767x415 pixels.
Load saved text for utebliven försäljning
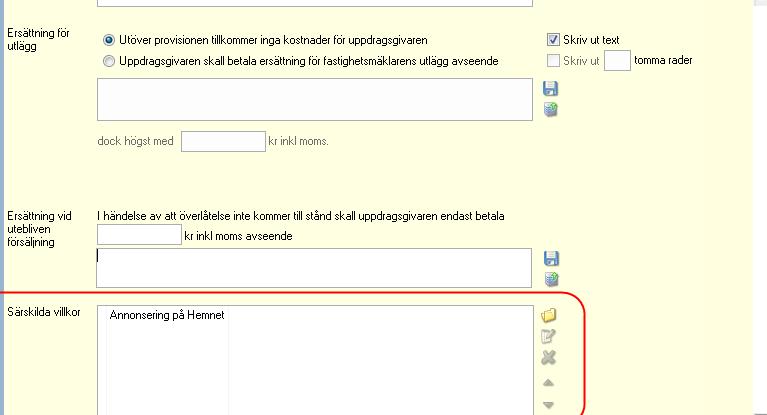551,279
